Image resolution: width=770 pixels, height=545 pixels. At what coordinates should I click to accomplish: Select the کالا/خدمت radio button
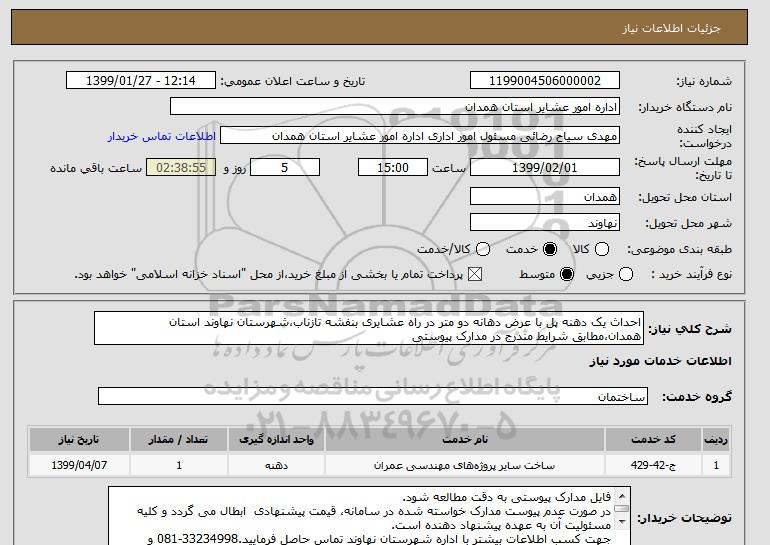tap(483, 249)
